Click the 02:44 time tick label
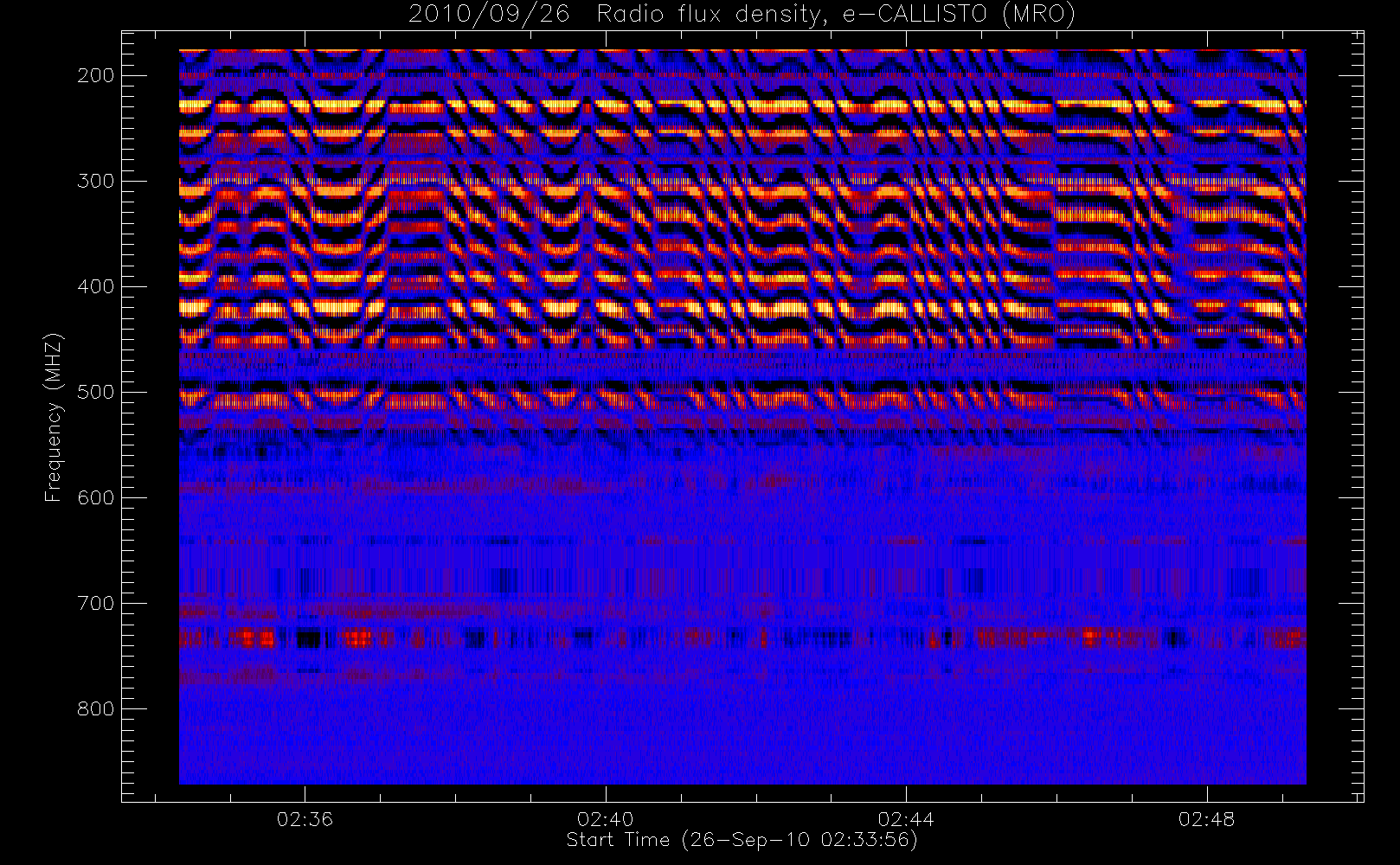Image resolution: width=1400 pixels, height=865 pixels. click(x=906, y=818)
